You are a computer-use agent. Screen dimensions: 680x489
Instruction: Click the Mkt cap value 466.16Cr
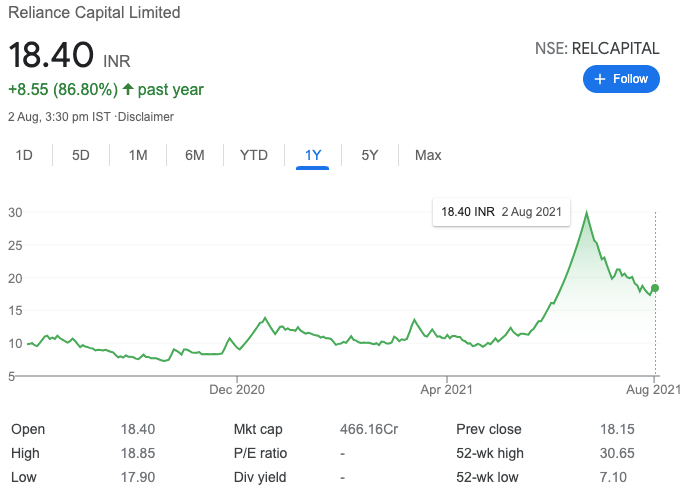coord(369,429)
